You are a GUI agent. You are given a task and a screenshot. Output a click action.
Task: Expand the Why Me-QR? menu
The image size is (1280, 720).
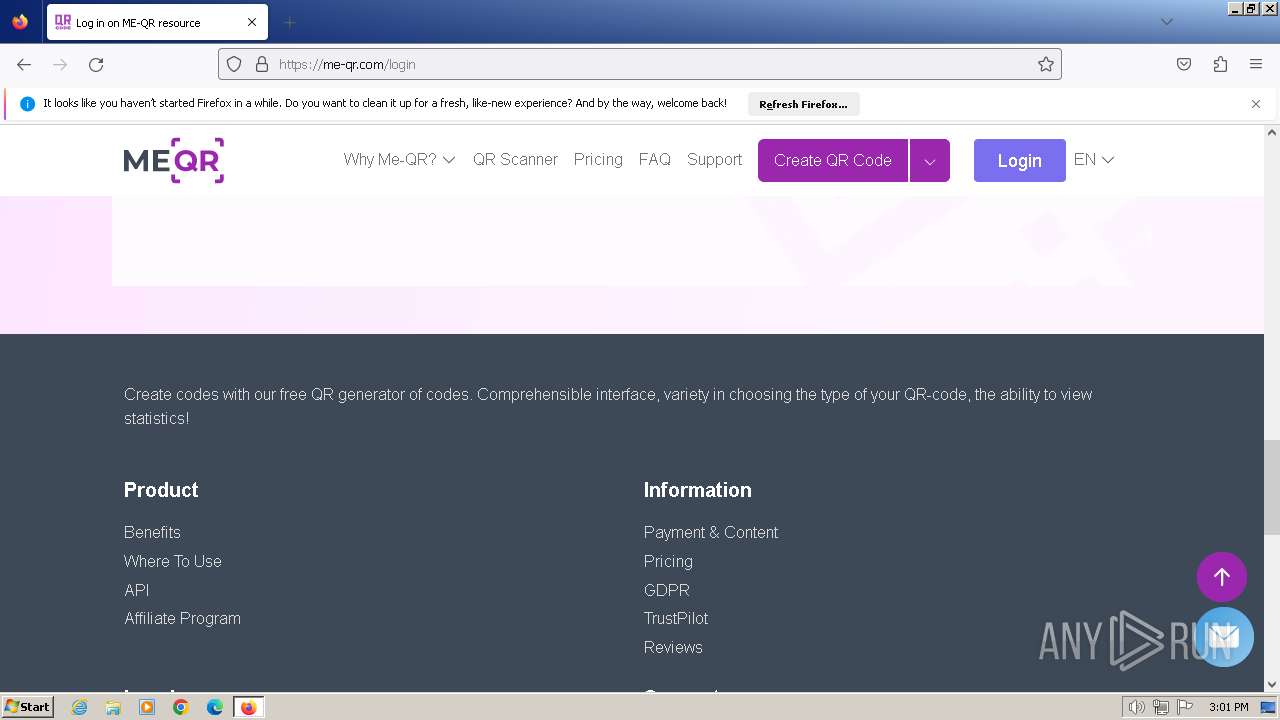399,160
